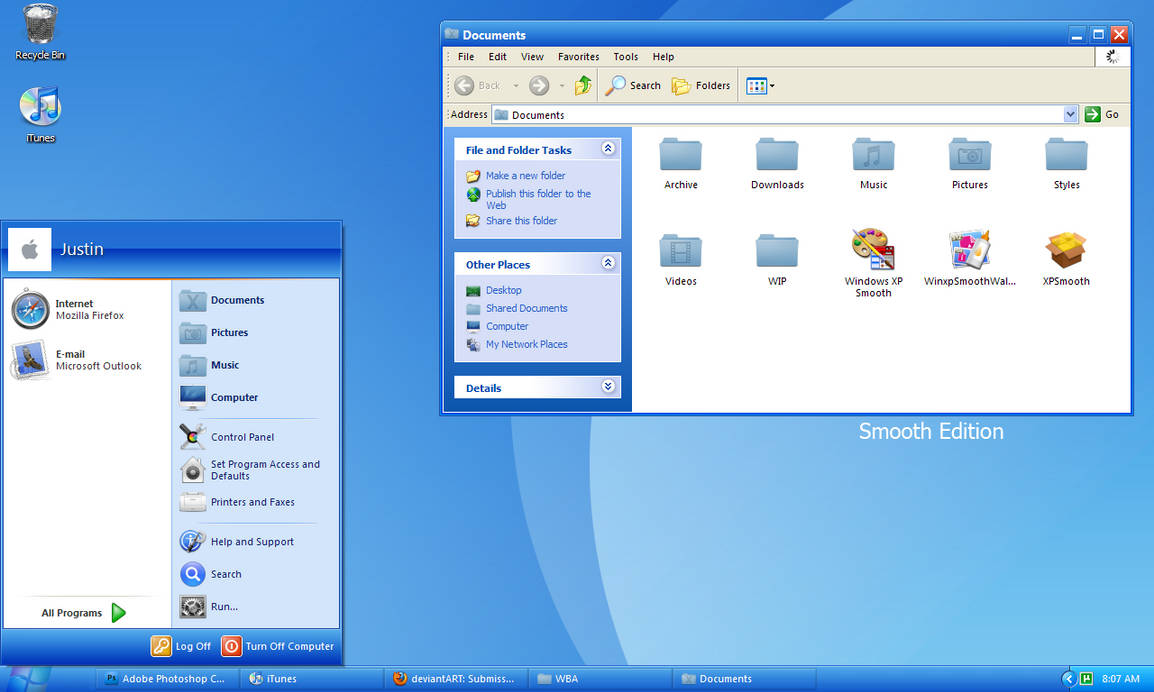This screenshot has height=692, width=1154.
Task: Click the Up one level toolbar icon
Action: click(583, 86)
